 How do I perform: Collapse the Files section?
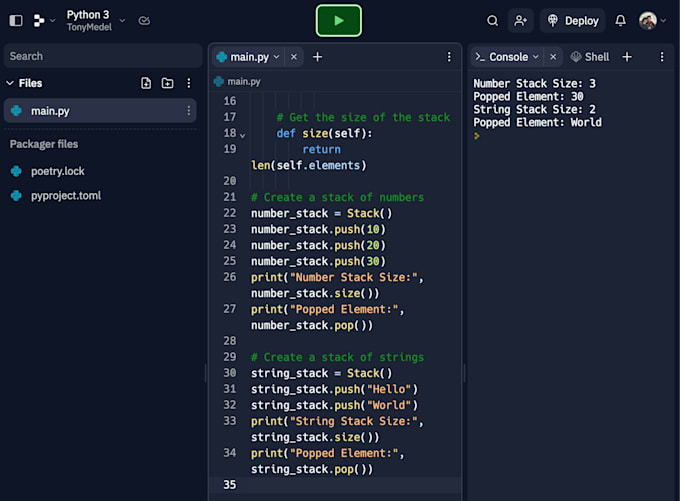click(x=10, y=83)
